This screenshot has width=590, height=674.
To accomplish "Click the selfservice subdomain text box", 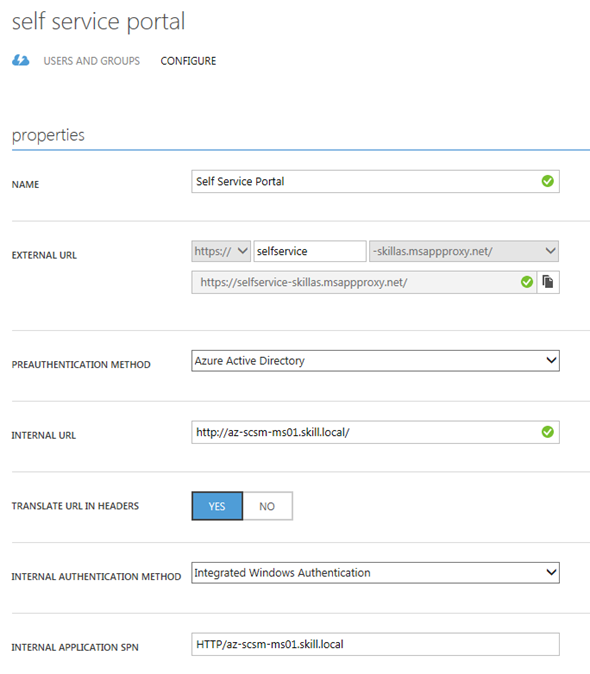I will point(310,251).
